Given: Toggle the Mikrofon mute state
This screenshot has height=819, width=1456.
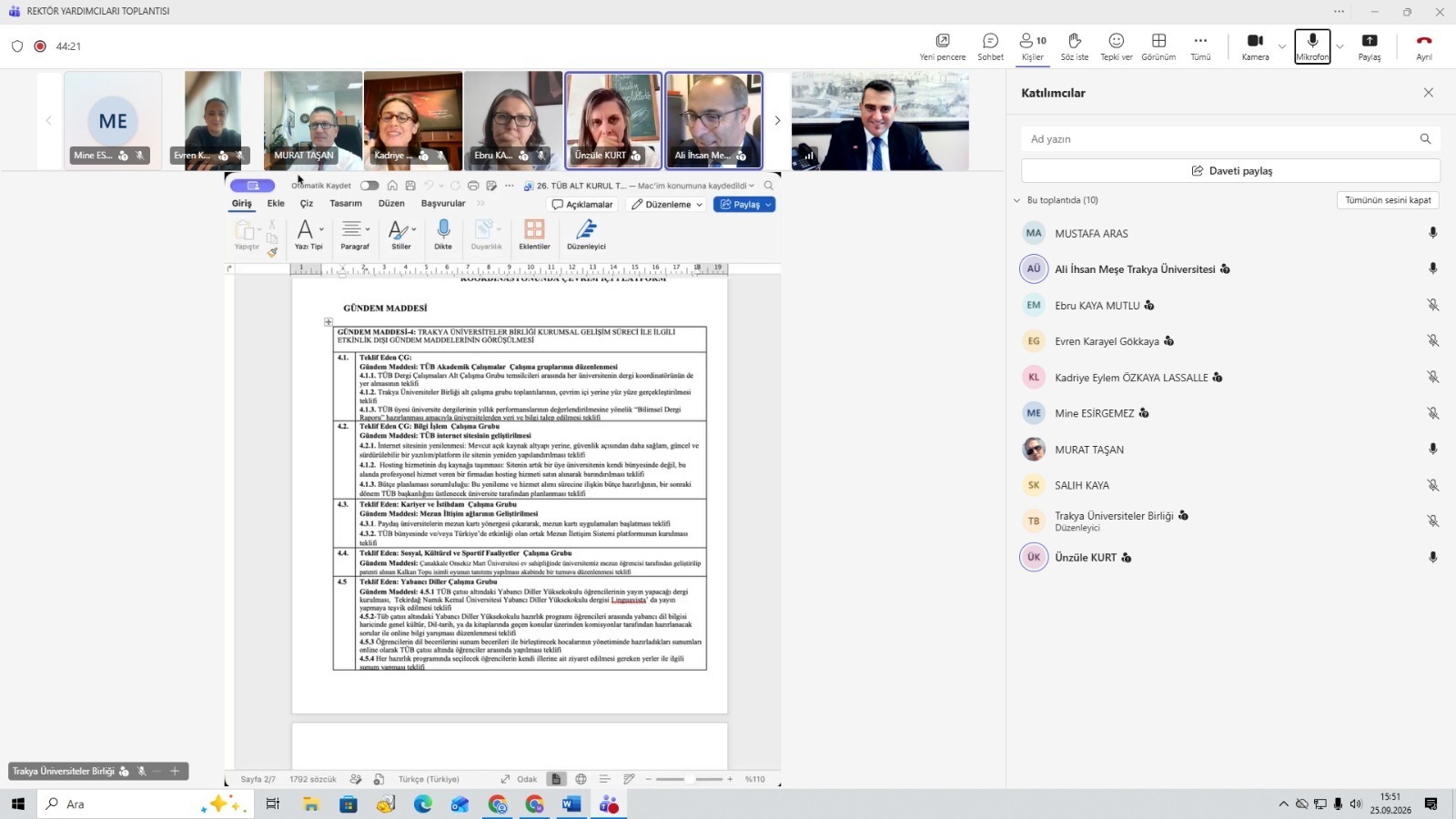Looking at the screenshot, I should pyautogui.click(x=1312, y=46).
